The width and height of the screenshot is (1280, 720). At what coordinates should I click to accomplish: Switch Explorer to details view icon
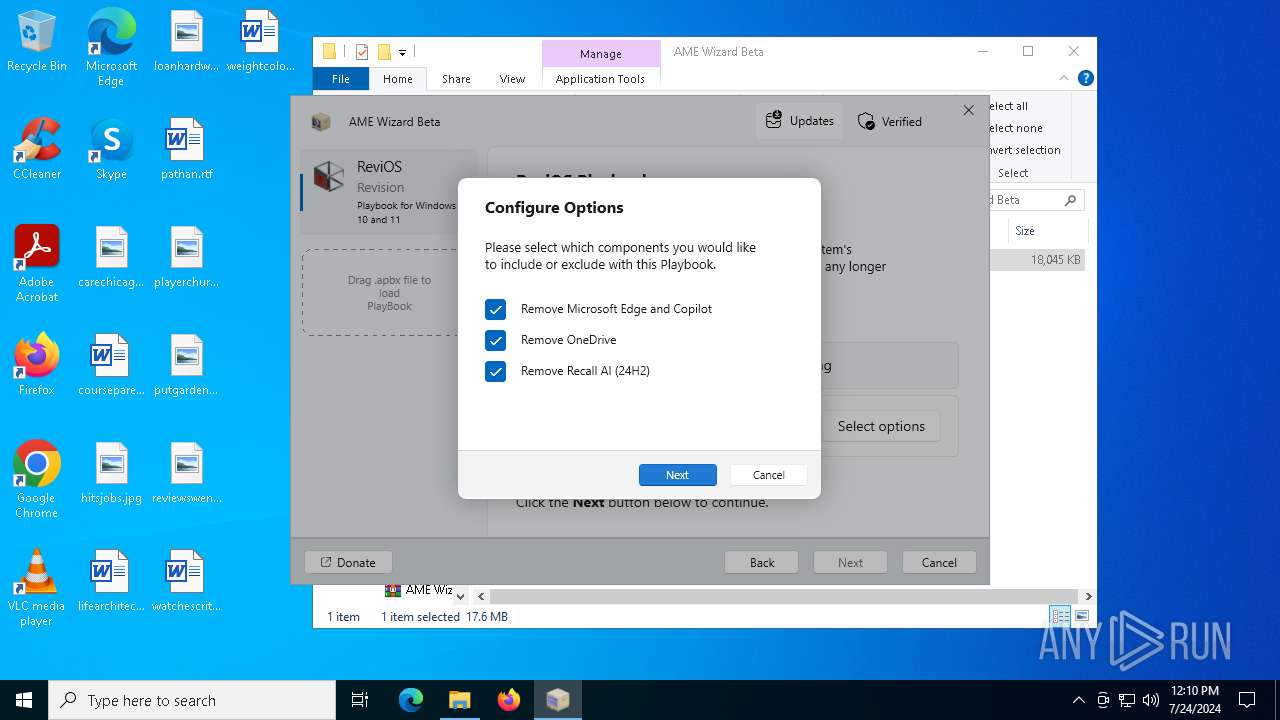coord(1060,616)
